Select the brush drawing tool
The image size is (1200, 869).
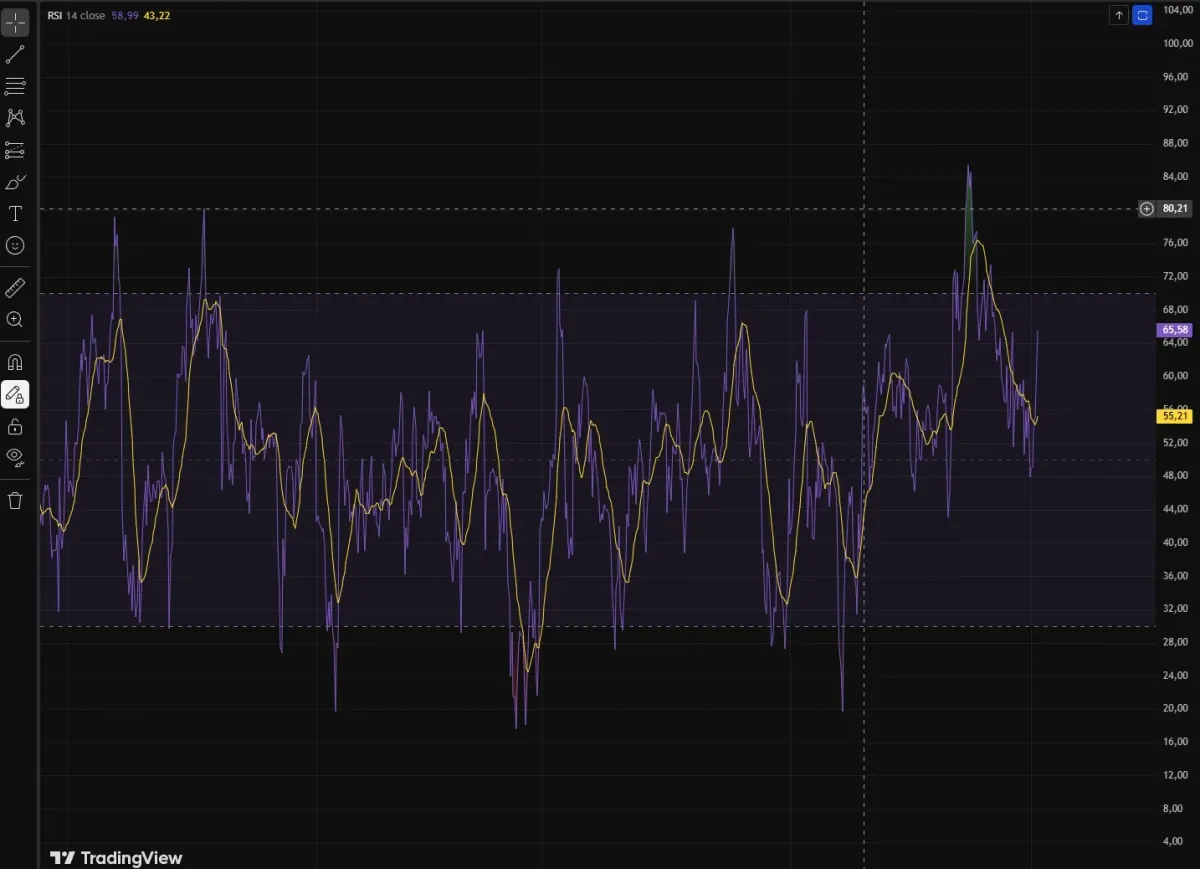pyautogui.click(x=15, y=182)
